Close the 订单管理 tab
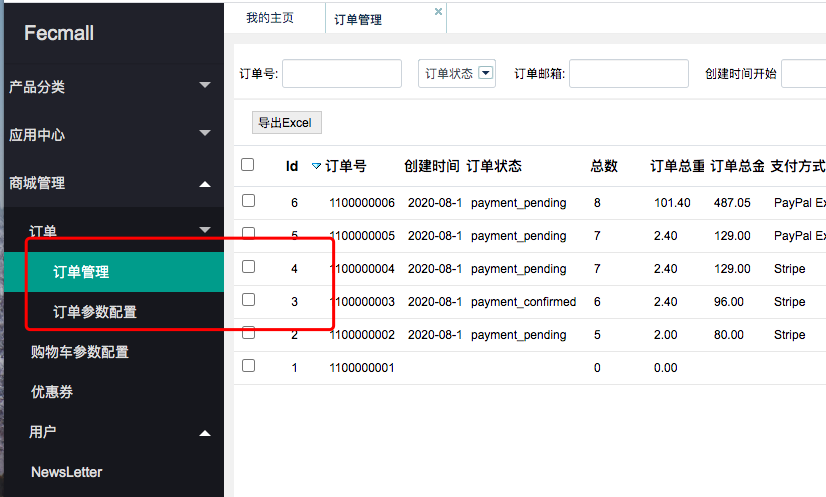 point(438,12)
